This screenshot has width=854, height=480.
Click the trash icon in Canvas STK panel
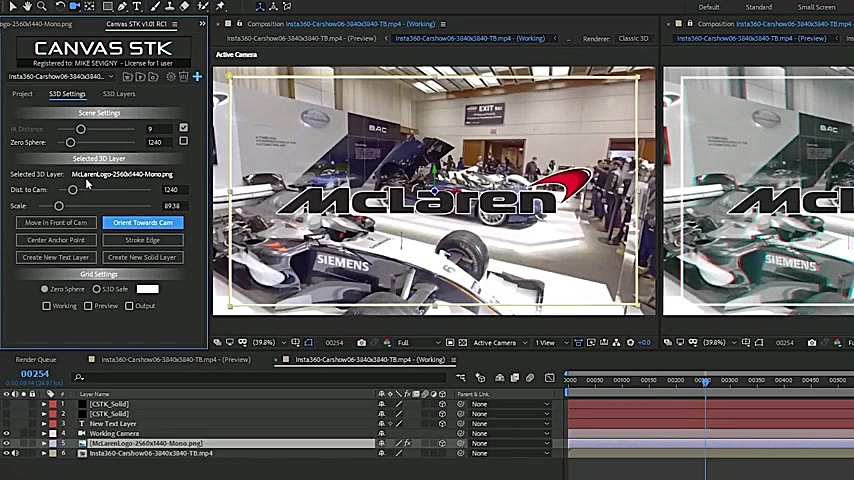(183, 76)
